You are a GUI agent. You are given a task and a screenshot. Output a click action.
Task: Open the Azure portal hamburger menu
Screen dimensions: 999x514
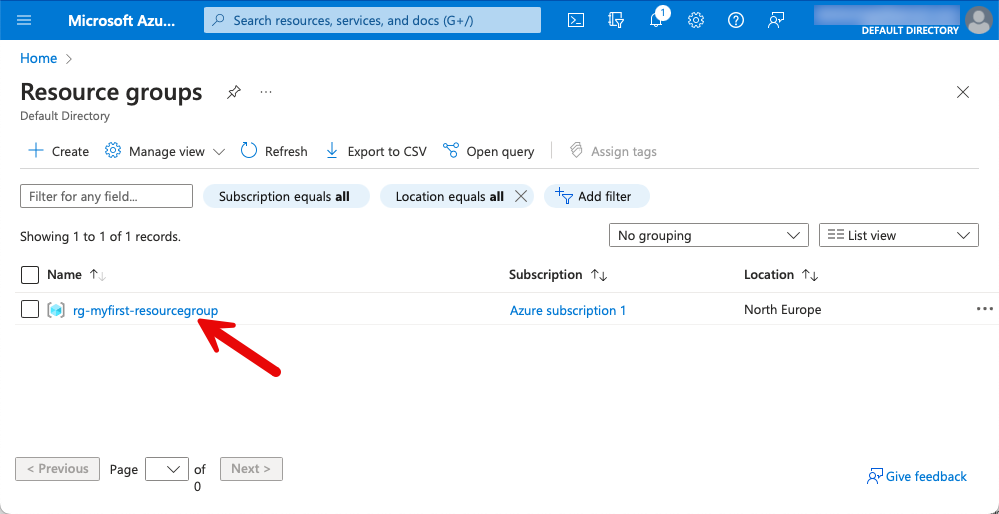point(25,20)
